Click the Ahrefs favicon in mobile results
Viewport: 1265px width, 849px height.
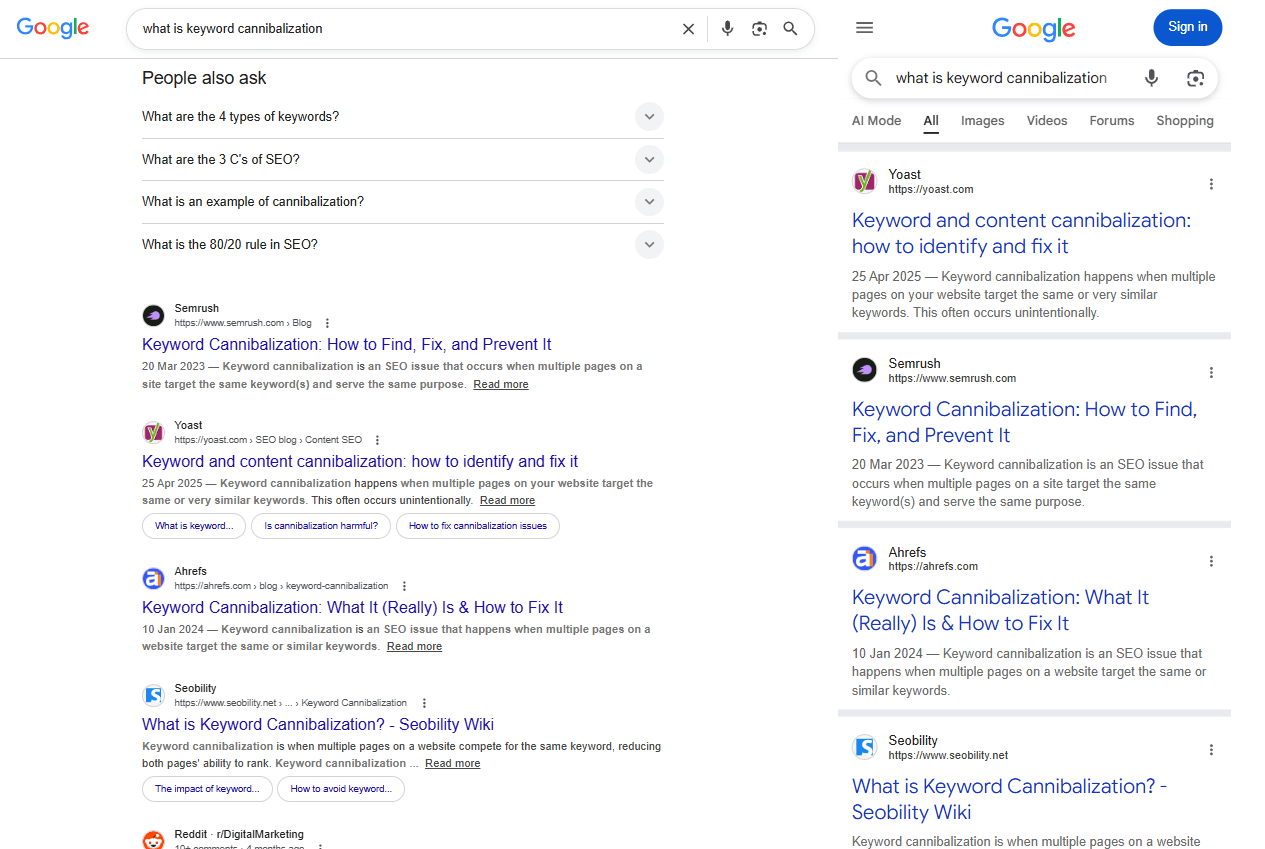point(864,558)
